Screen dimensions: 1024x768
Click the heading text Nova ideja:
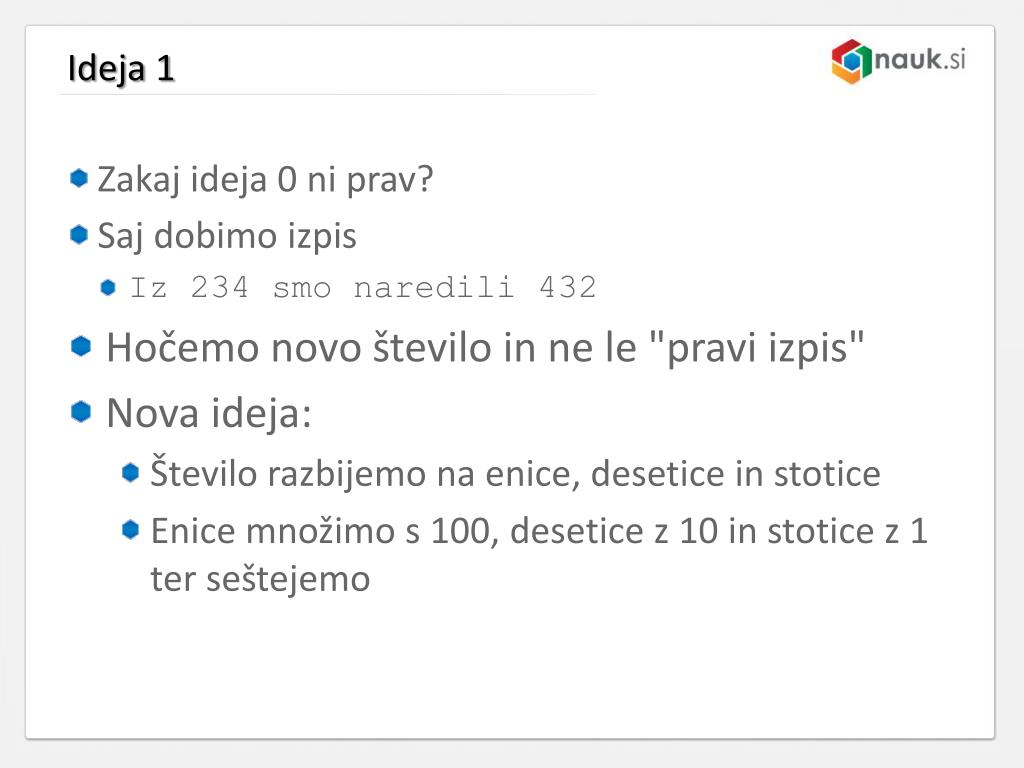click(209, 413)
